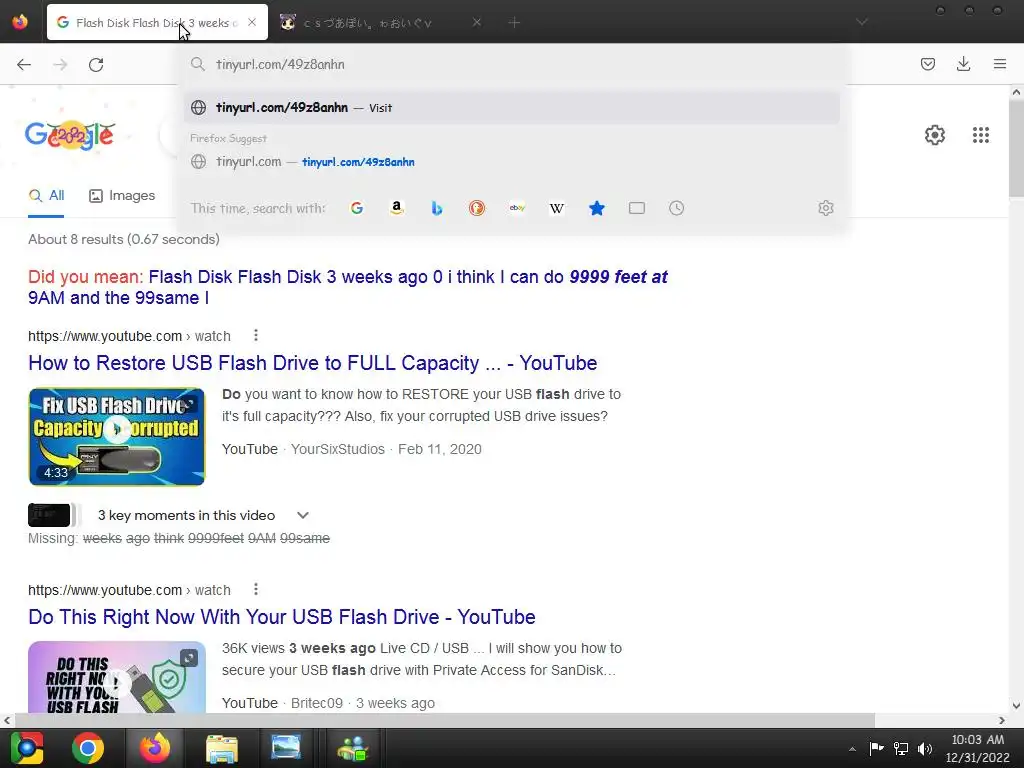Visit tinyurl.com/49z8anhn suggestion
1024x768 pixels.
tap(511, 108)
